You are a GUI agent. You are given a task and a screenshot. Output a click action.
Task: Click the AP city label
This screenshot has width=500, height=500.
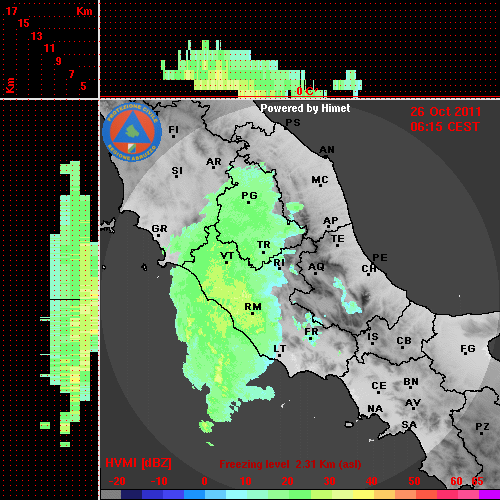[331, 220]
